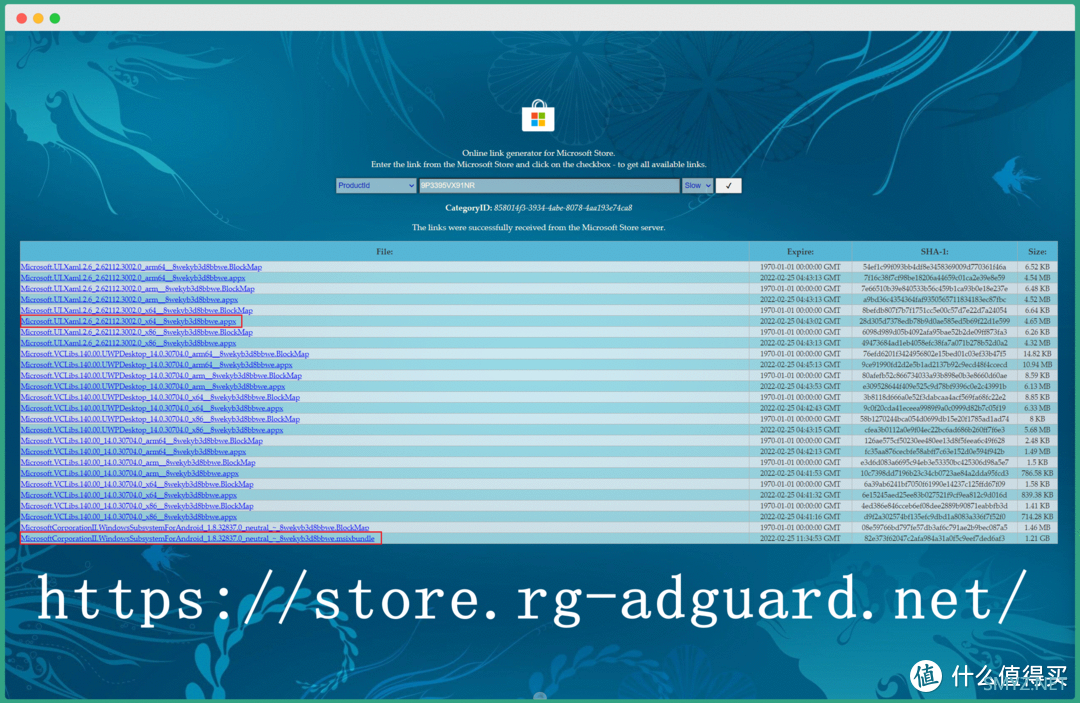This screenshot has height=703, width=1080.
Task: Click the 'Expire:' column header
Action: pyautogui.click(x=800, y=251)
